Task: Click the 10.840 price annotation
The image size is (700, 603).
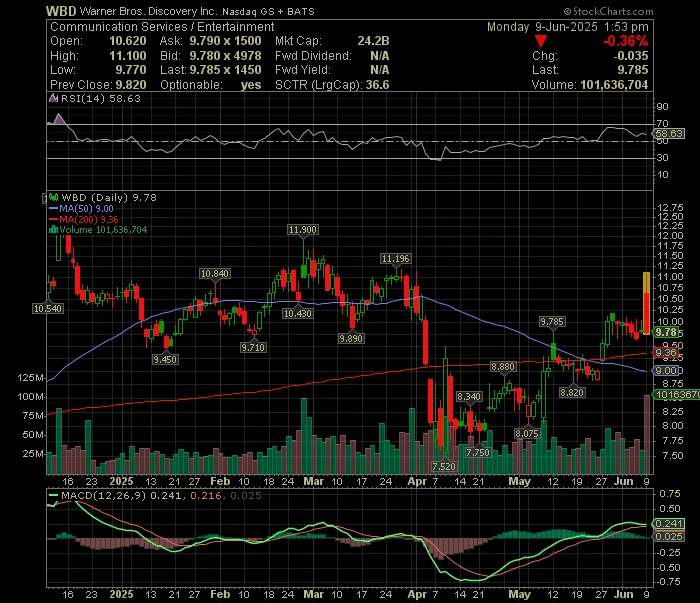Action: pos(215,274)
